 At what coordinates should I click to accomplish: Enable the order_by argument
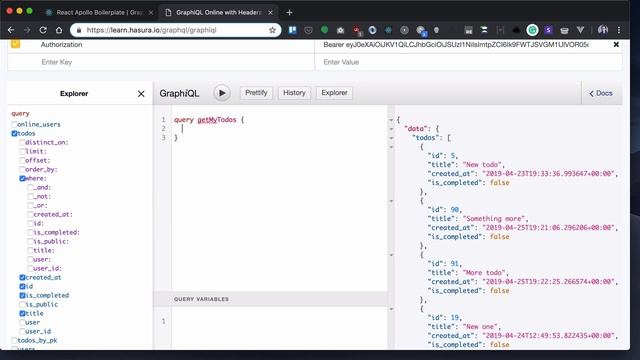tap(22, 169)
